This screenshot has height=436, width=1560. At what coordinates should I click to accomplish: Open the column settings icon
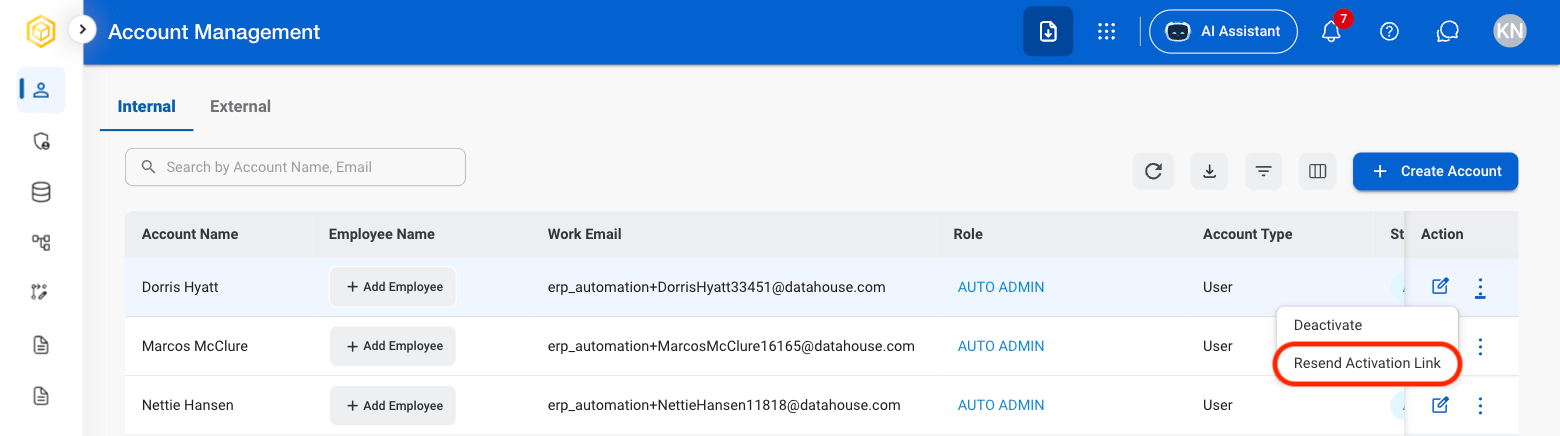tap(1317, 171)
